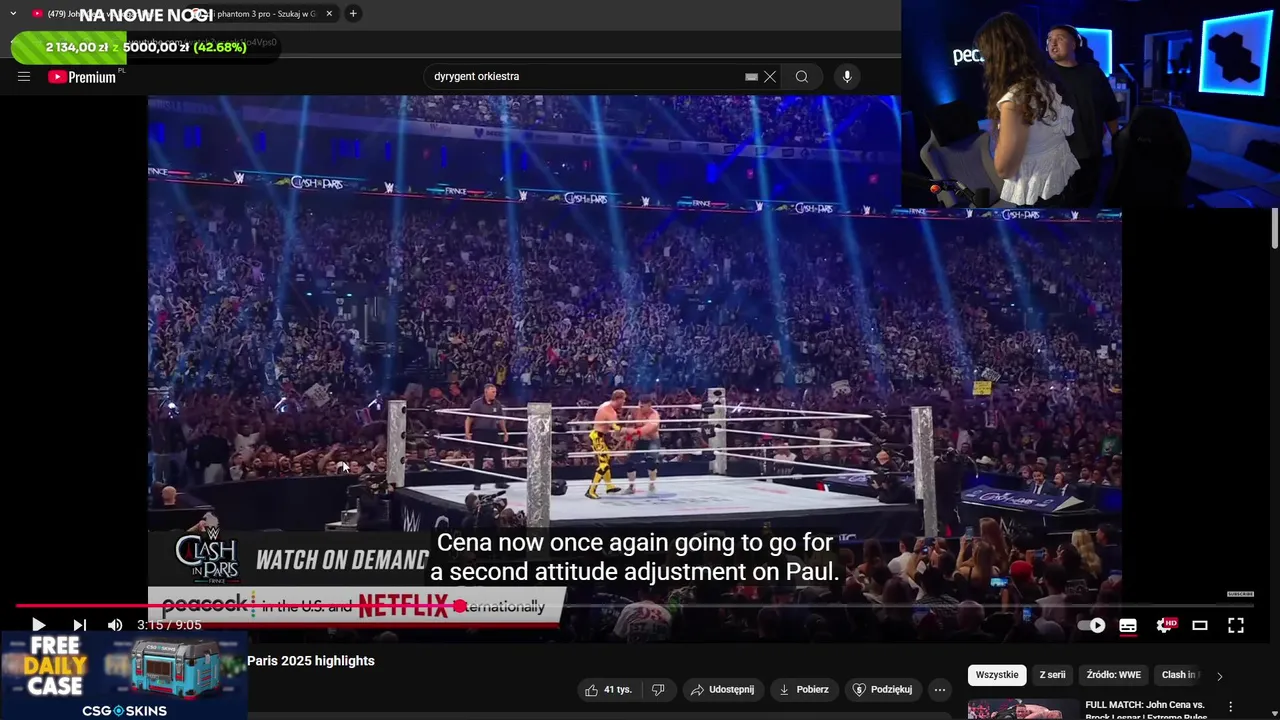Click the page vertical scrollbar thumb

1275,228
